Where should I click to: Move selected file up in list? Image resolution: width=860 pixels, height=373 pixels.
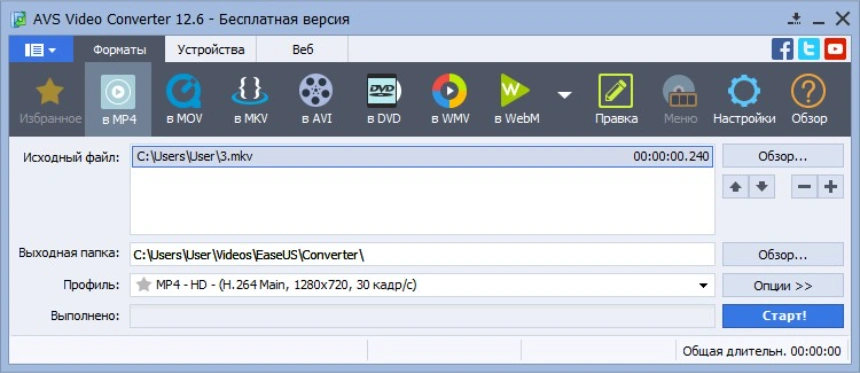(x=735, y=187)
